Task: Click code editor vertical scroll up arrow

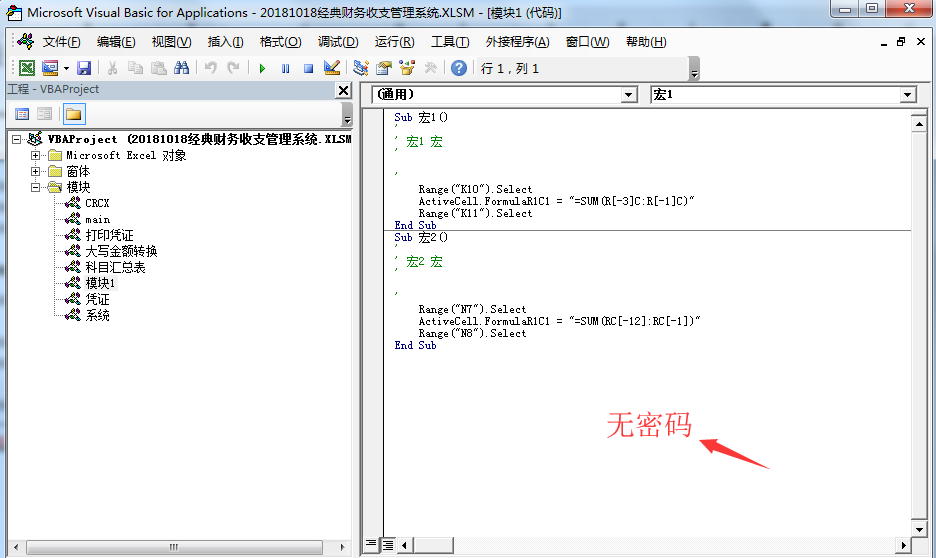Action: pos(919,124)
